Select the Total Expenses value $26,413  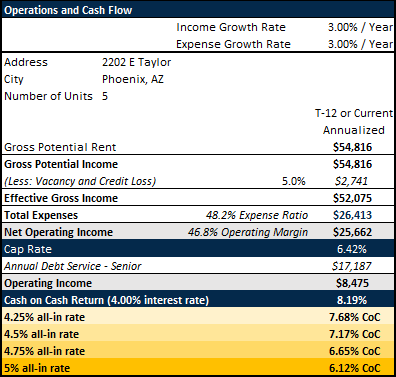(x=352, y=215)
